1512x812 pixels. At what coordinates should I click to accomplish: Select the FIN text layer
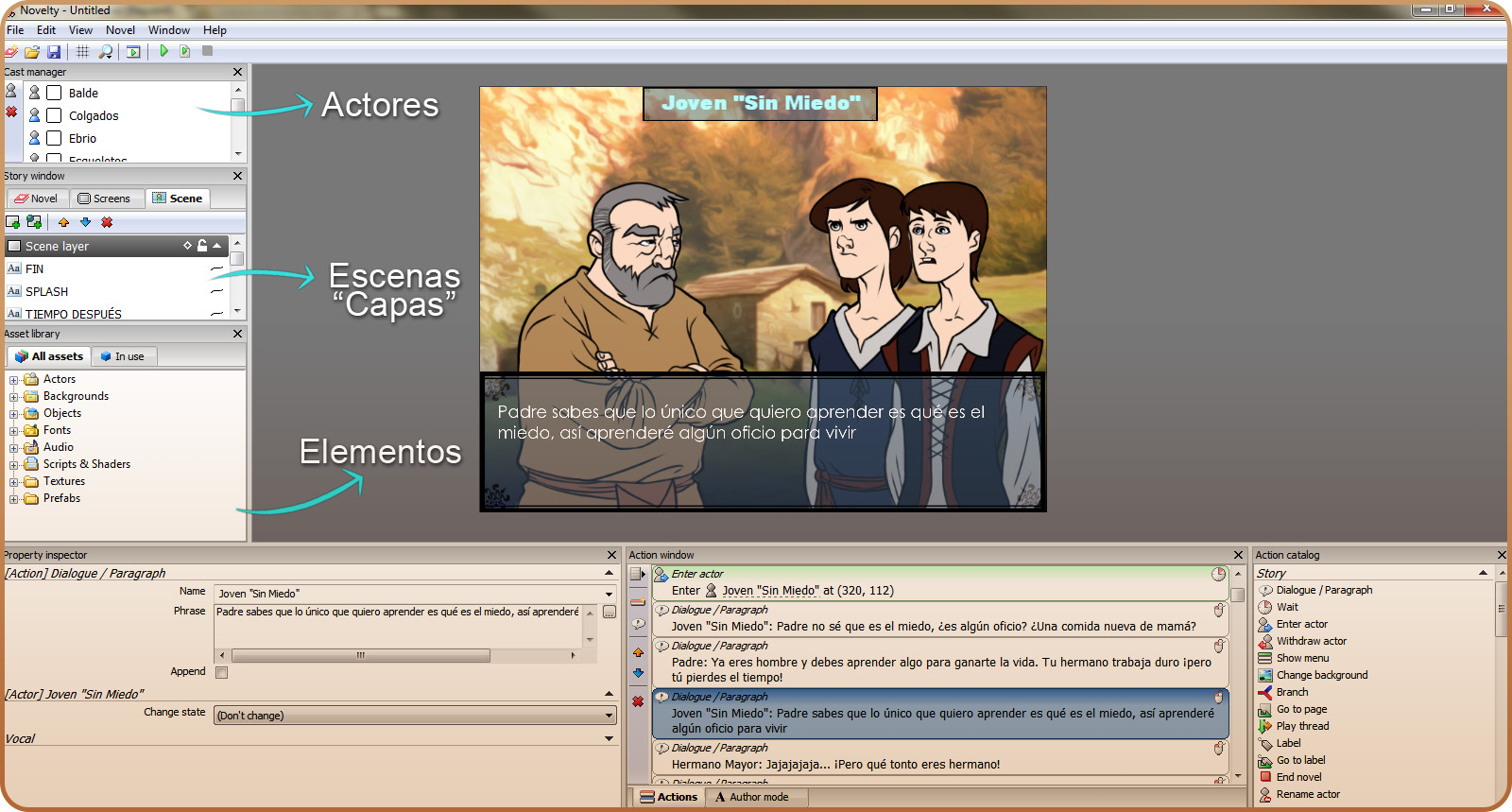click(x=35, y=268)
